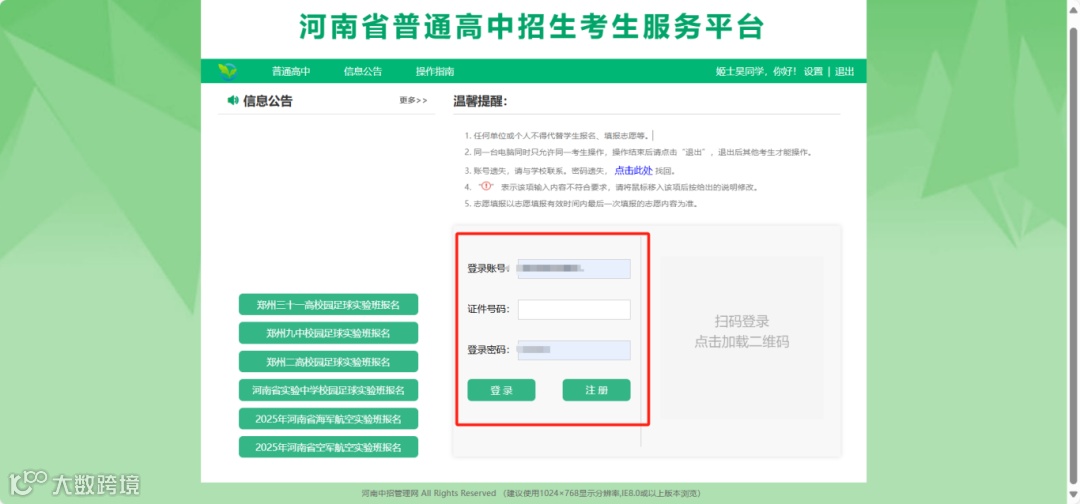Open 郑州二高校园足球实验班报名
This screenshot has height=504, width=1080.
coord(329,361)
